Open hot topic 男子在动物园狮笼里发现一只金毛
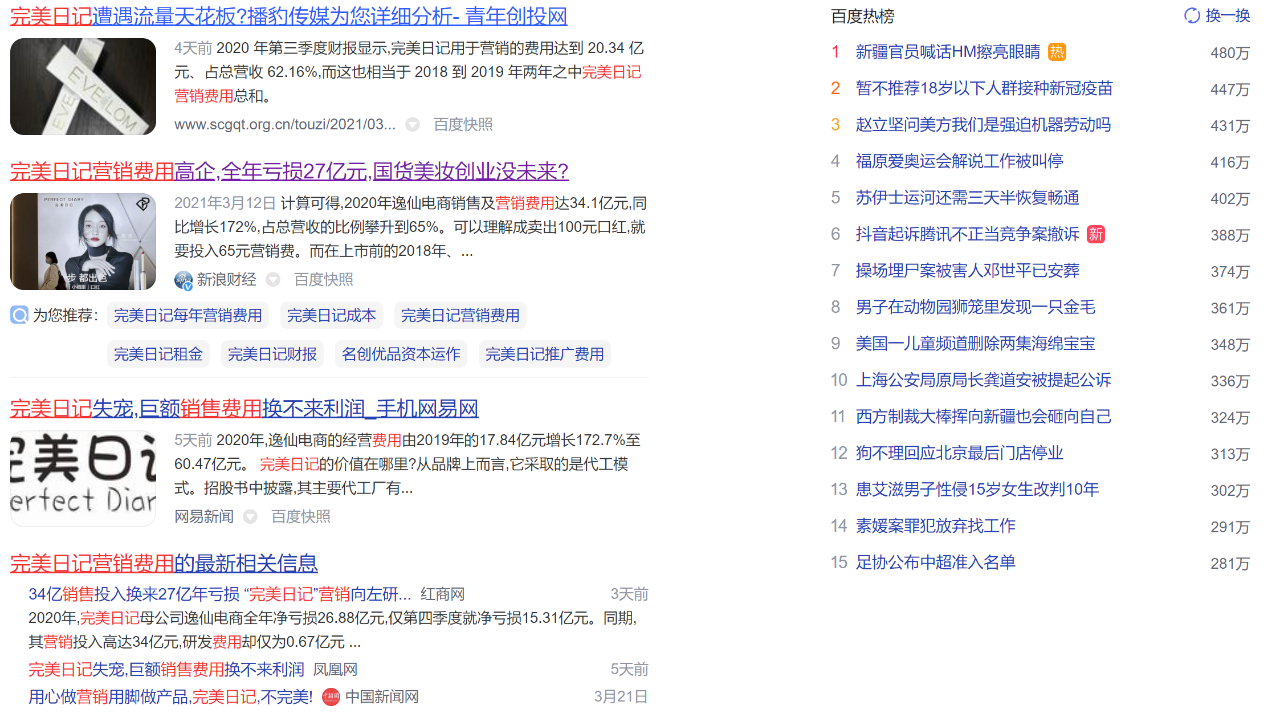 (976, 307)
